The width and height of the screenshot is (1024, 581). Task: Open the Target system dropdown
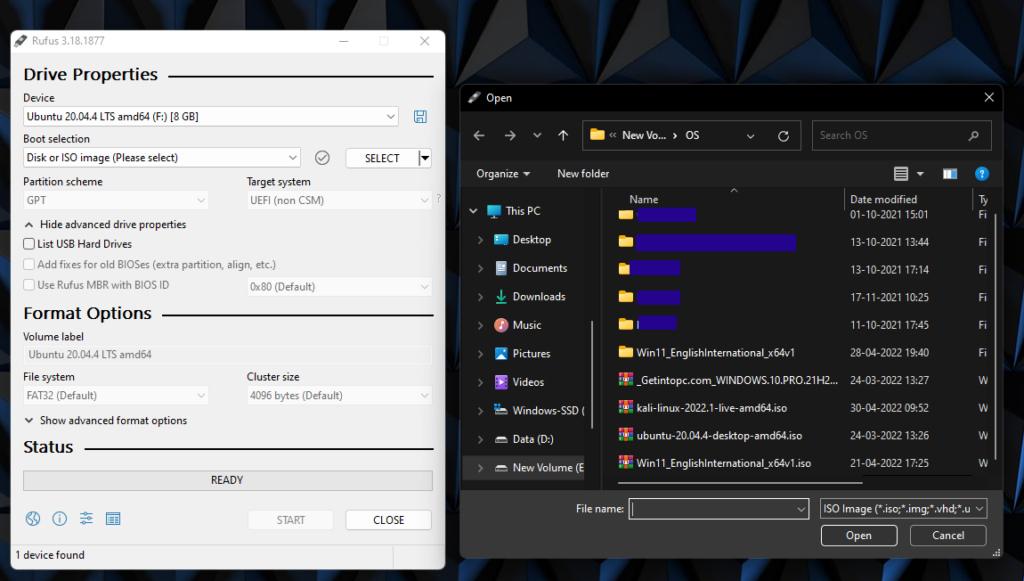tap(339, 200)
